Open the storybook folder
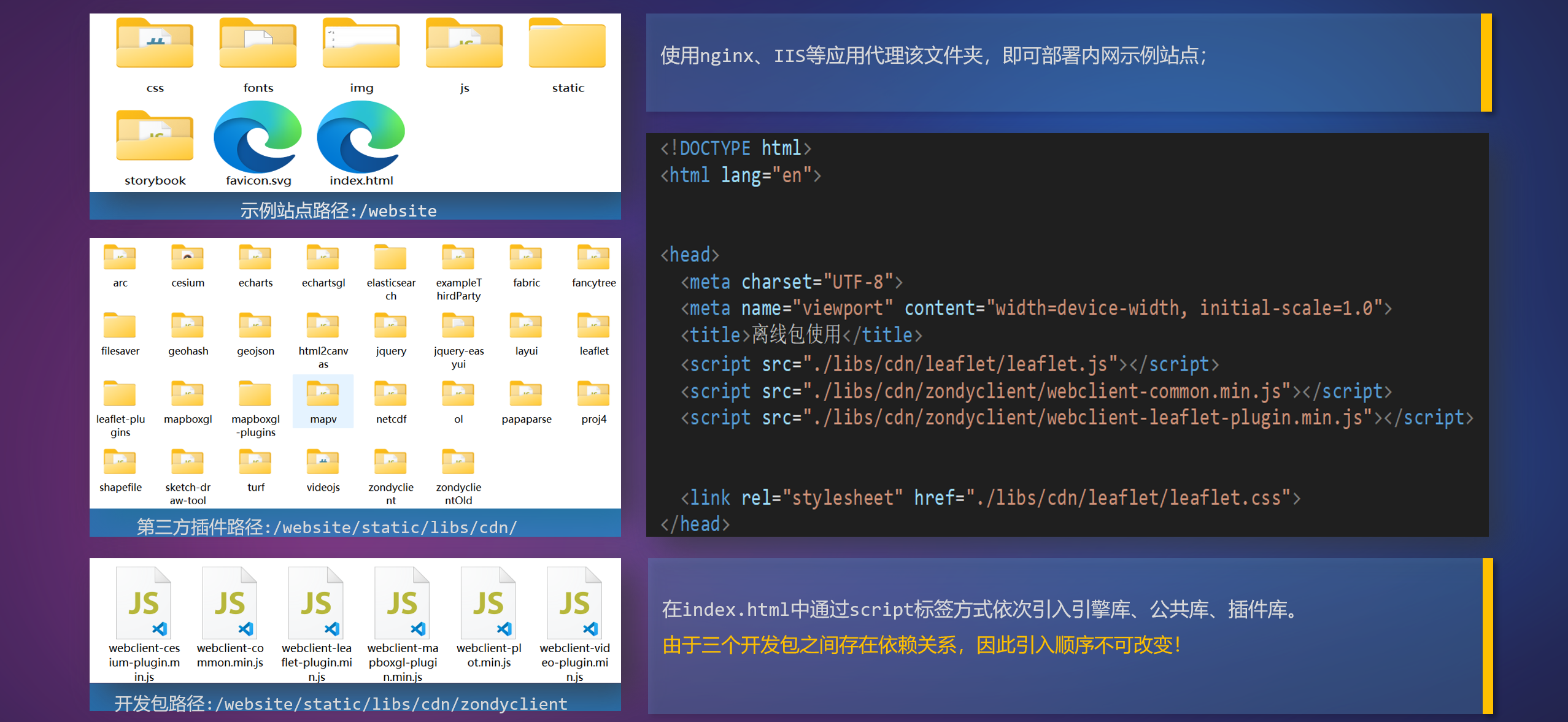Viewport: 1568px width, 722px height. pos(154,136)
